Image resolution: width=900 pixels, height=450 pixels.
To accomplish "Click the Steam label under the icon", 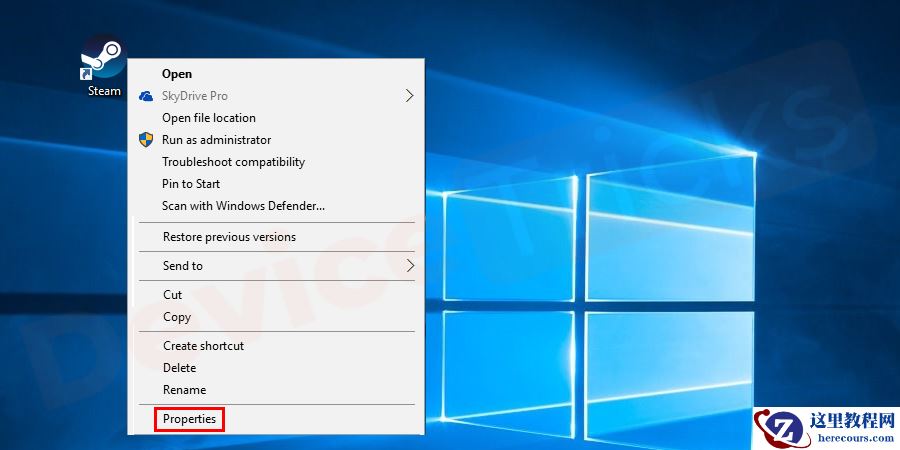I will pos(104,91).
